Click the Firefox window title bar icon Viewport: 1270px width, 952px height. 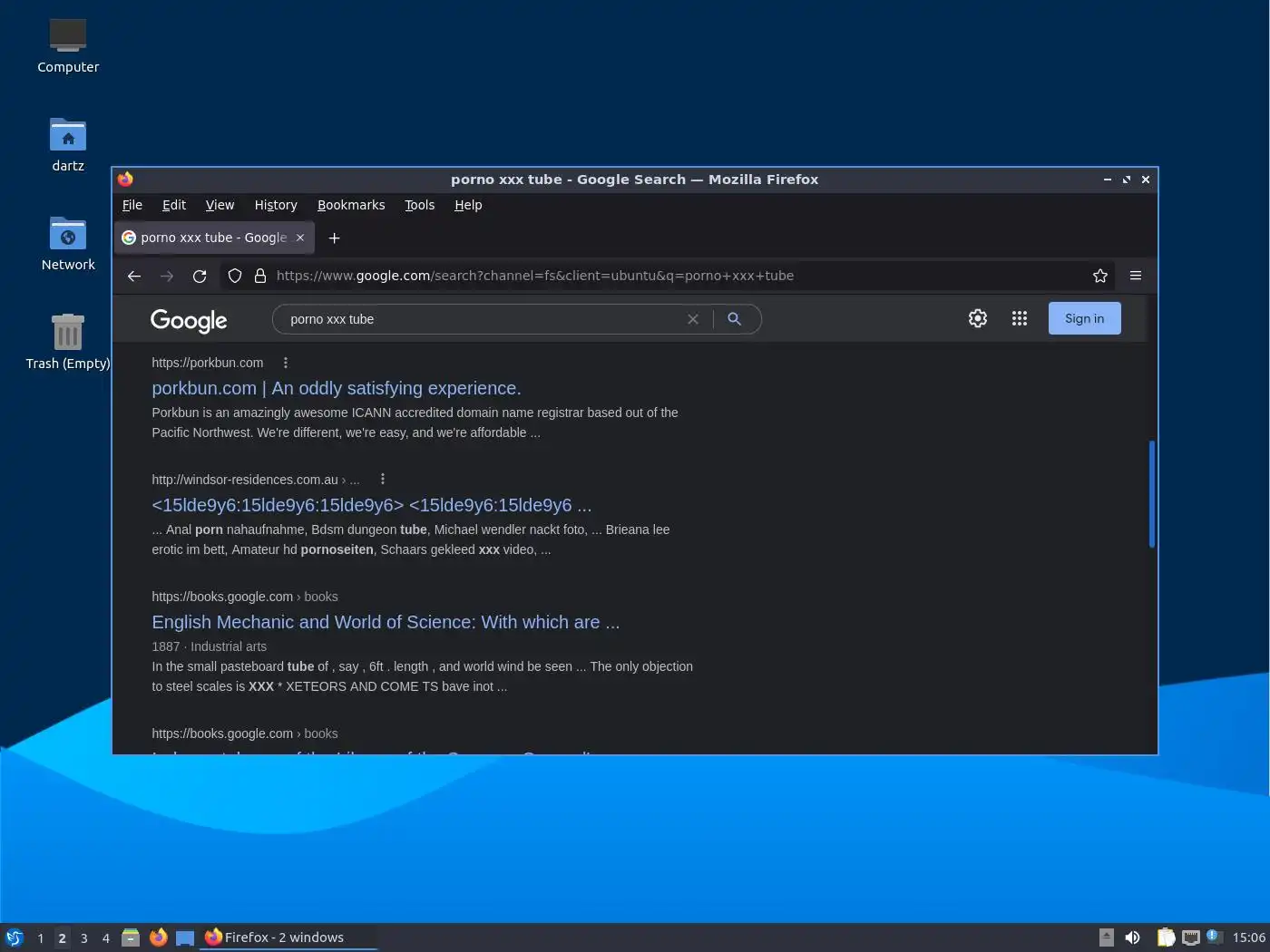125,180
